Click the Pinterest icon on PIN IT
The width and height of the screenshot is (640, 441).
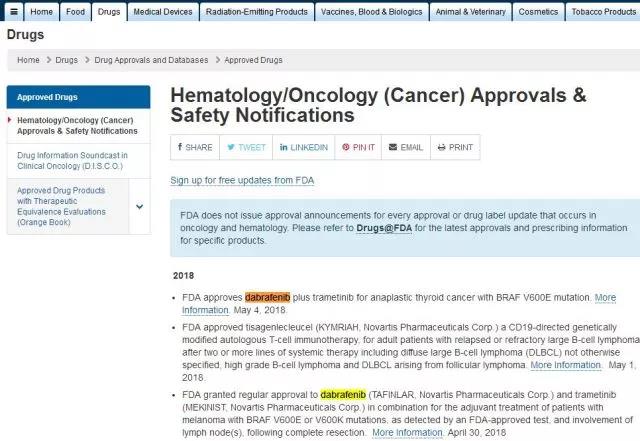(x=346, y=147)
